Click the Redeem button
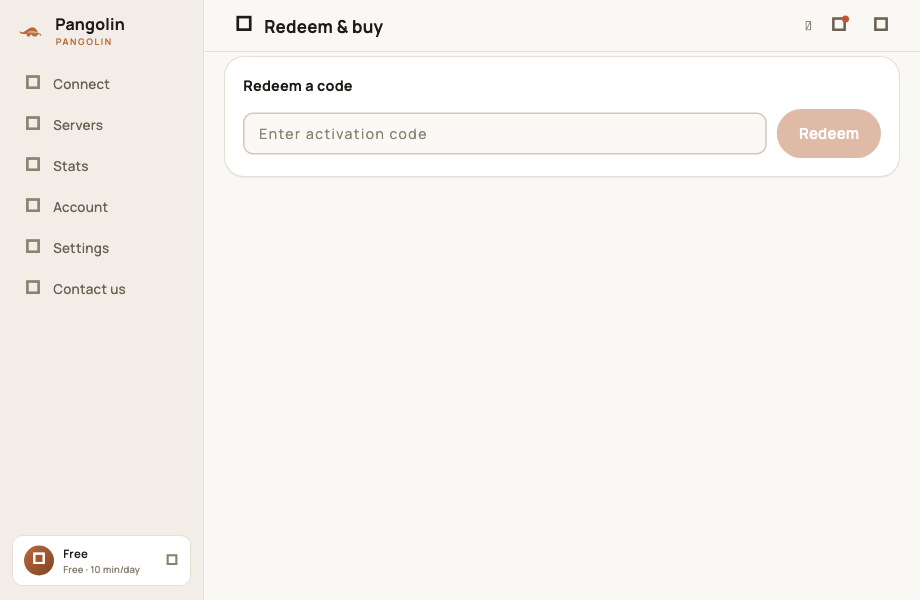The height and width of the screenshot is (600, 920). [828, 134]
